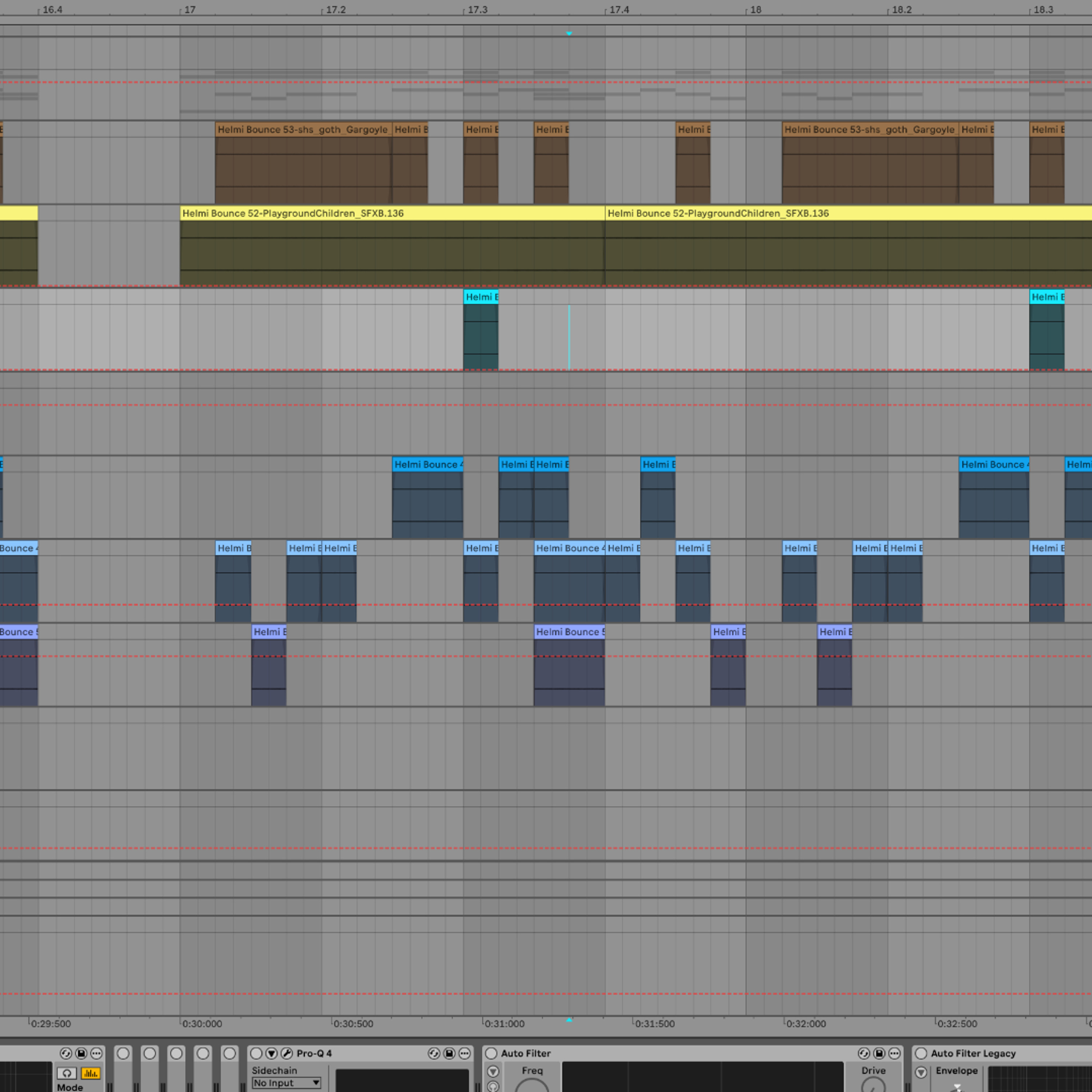The width and height of the screenshot is (1092, 1092).
Task: Click headphone icon button above Mode label
Action: 67,1073
